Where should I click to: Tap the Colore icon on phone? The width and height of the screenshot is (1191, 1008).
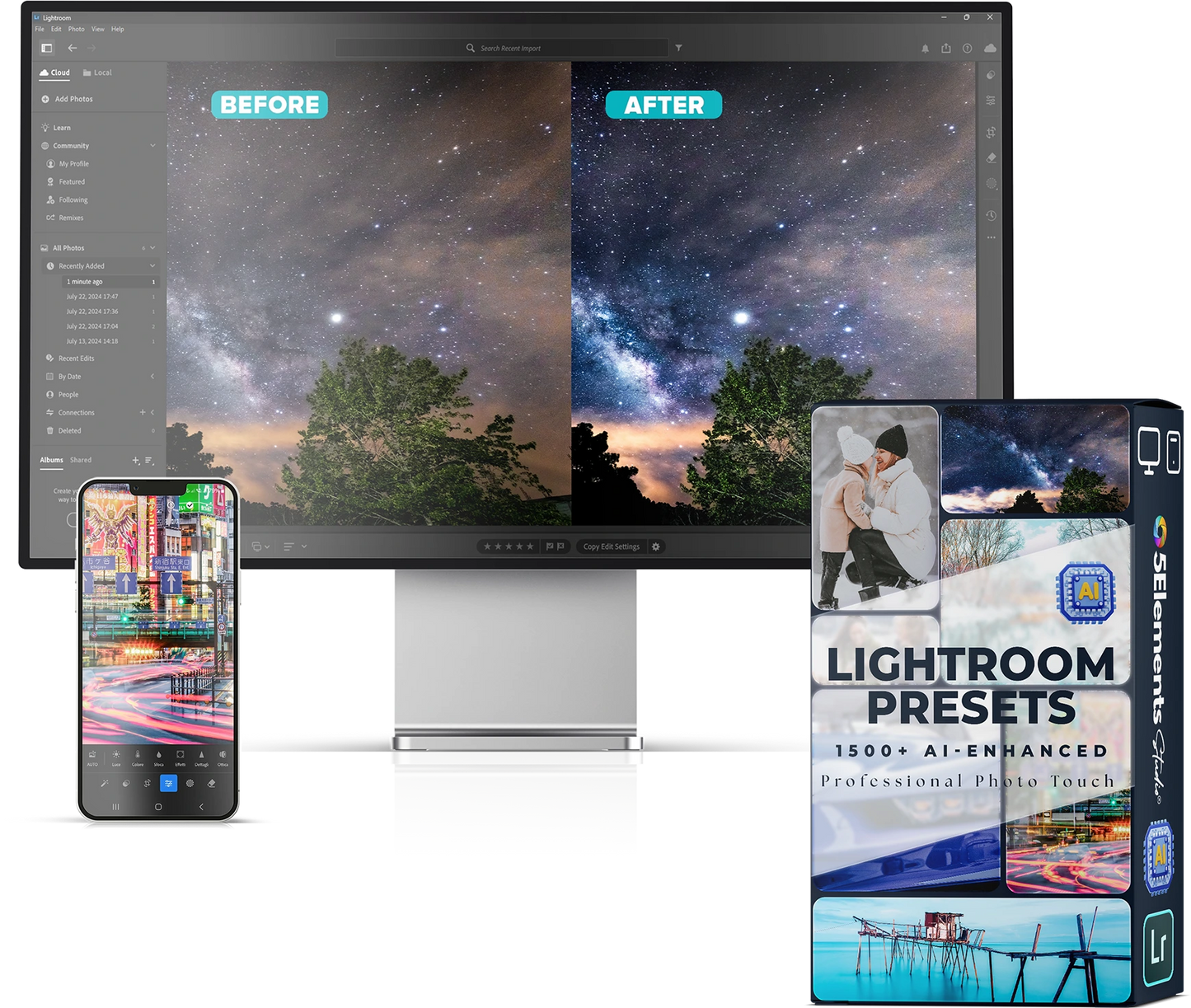138,757
